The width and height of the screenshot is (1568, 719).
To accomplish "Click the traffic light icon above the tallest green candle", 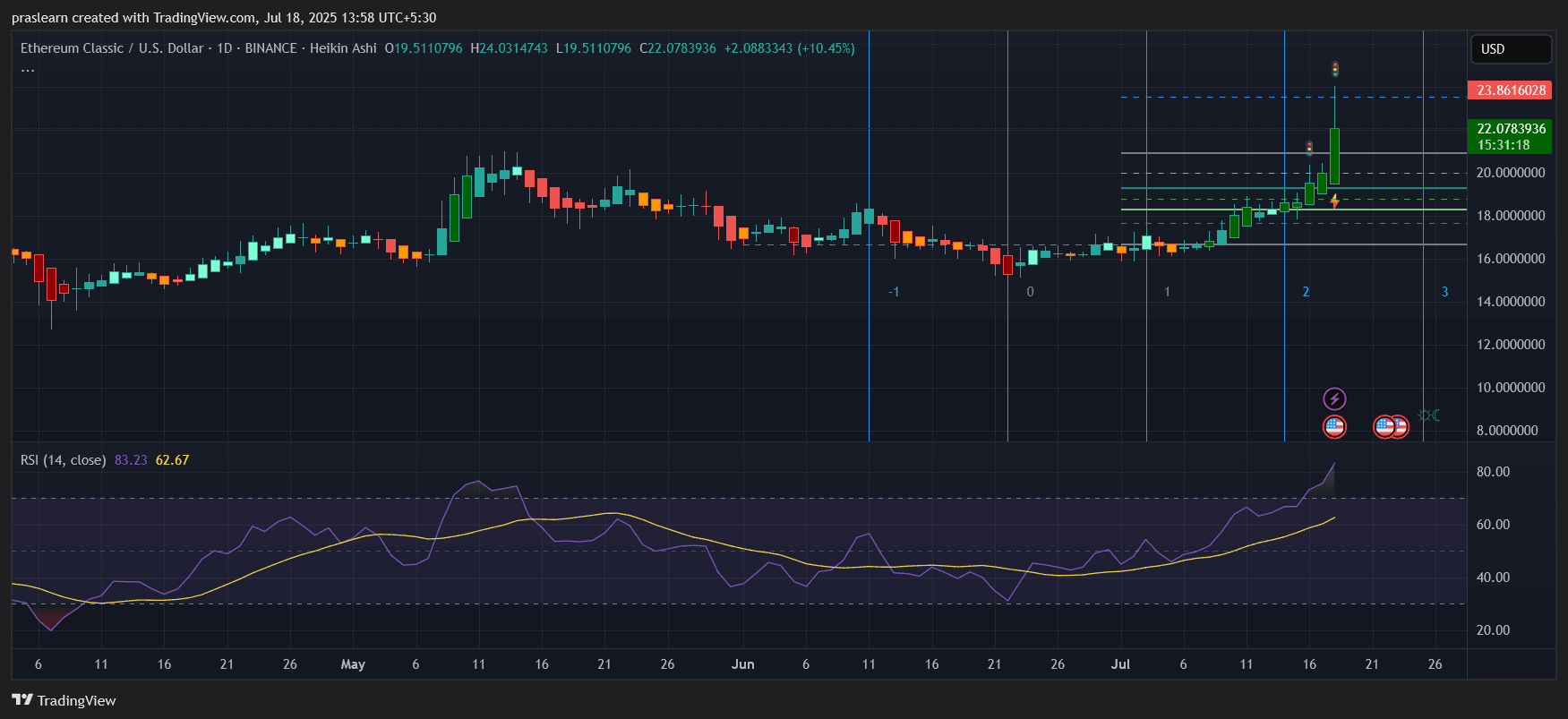I will click(1334, 69).
